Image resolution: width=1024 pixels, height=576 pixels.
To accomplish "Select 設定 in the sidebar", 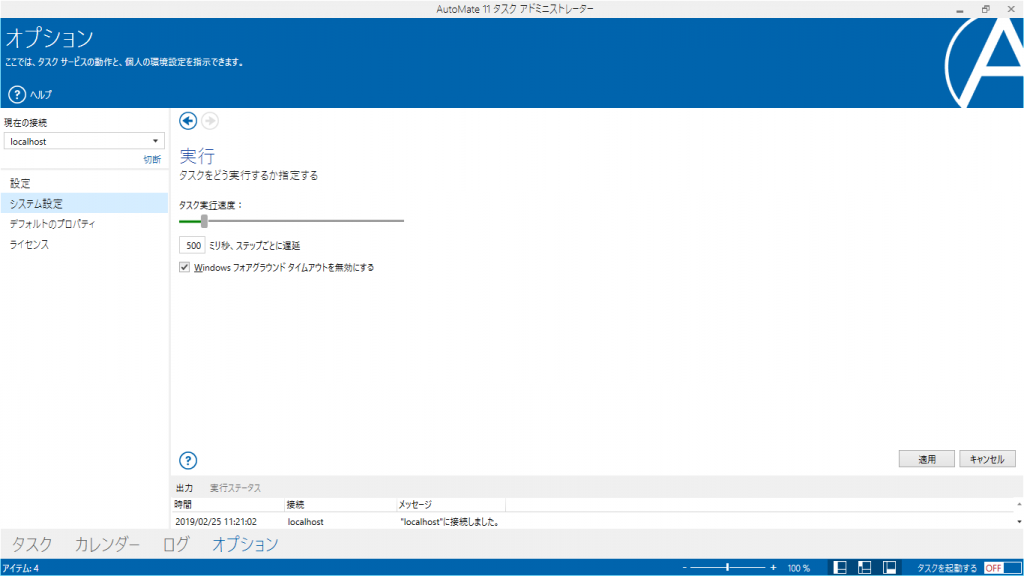I will click(x=84, y=183).
